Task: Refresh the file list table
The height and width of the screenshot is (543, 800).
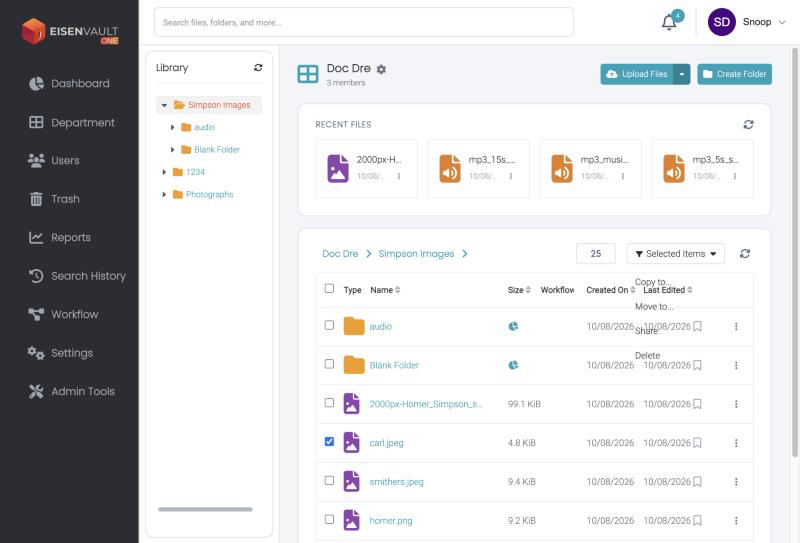Action: (744, 254)
